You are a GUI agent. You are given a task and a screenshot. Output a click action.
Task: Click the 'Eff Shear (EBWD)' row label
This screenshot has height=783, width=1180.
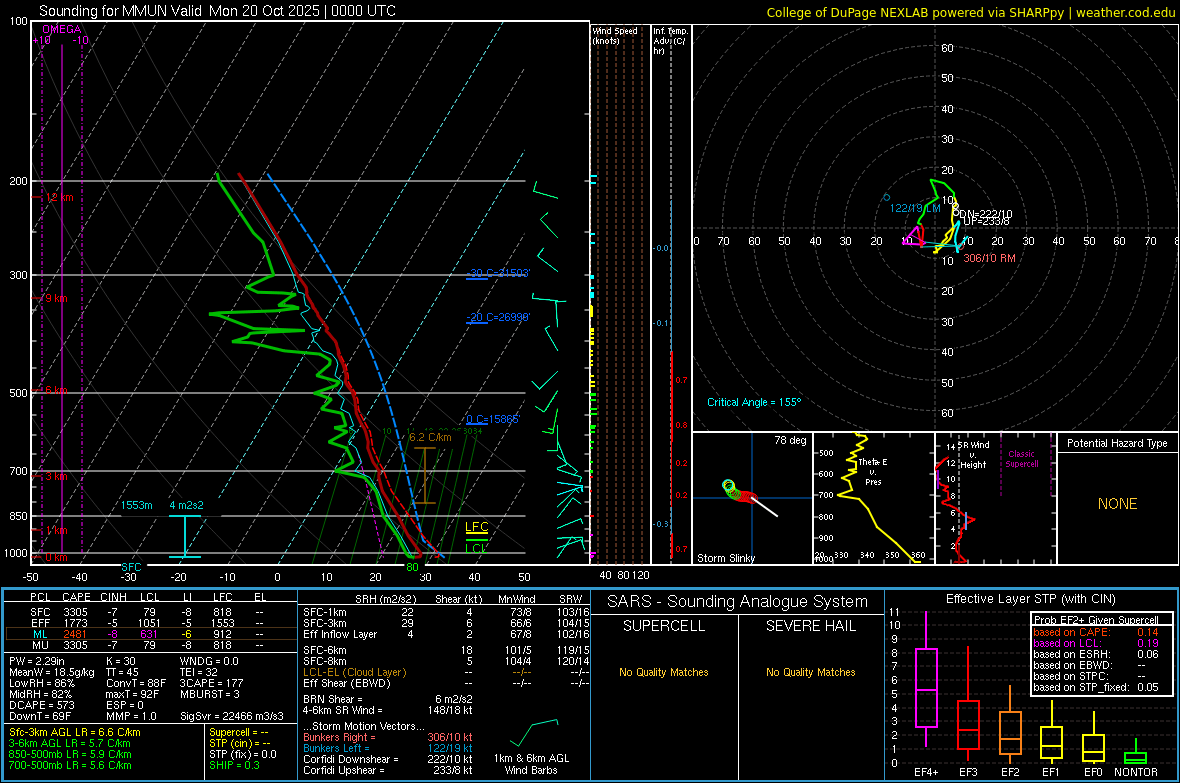(x=347, y=683)
